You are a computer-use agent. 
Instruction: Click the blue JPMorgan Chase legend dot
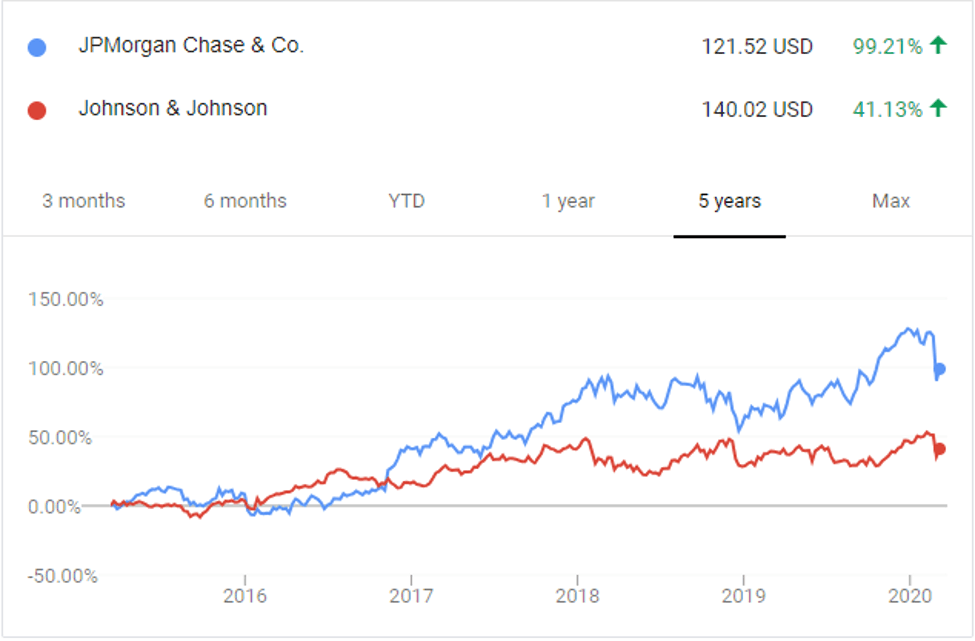pyautogui.click(x=38, y=47)
